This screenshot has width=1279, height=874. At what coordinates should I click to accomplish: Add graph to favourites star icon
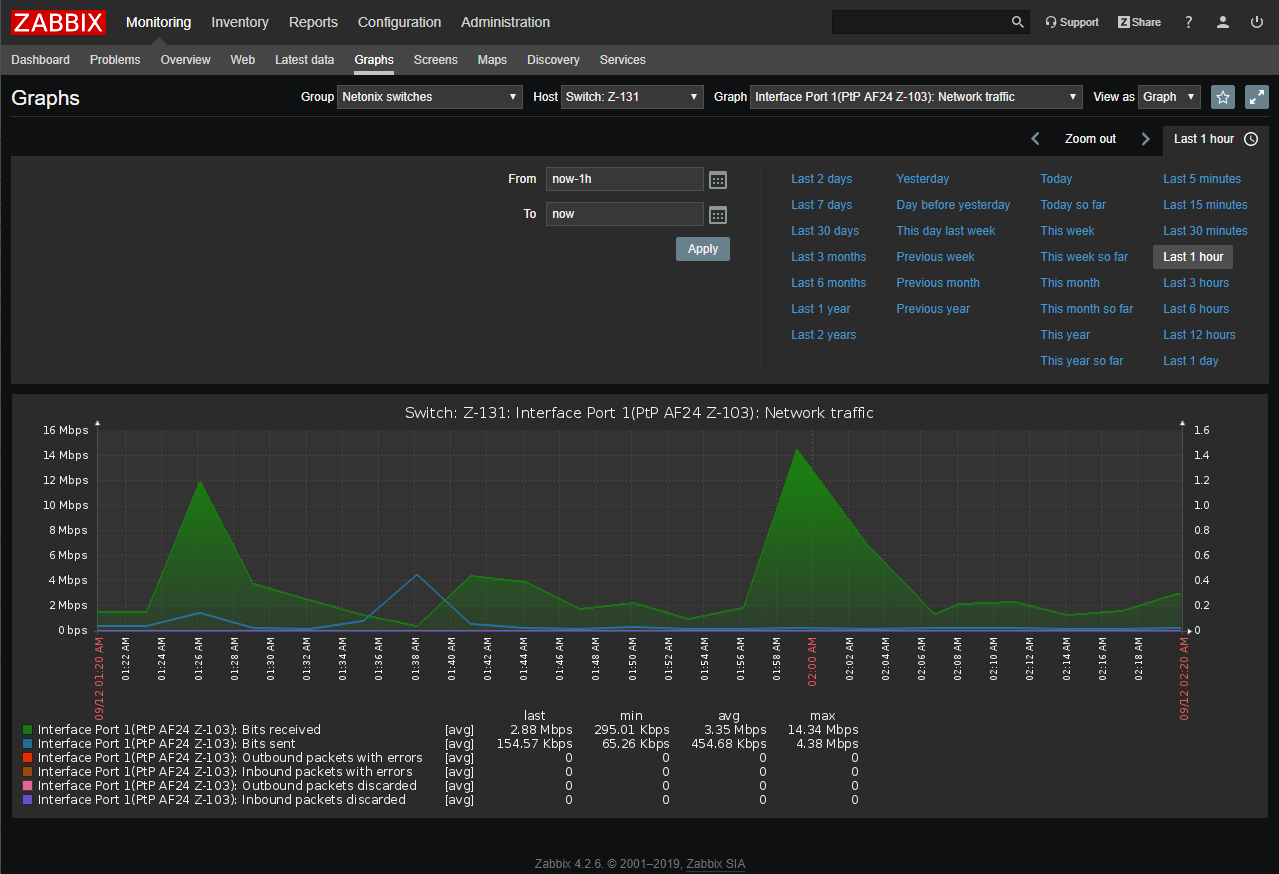pyautogui.click(x=1222, y=97)
